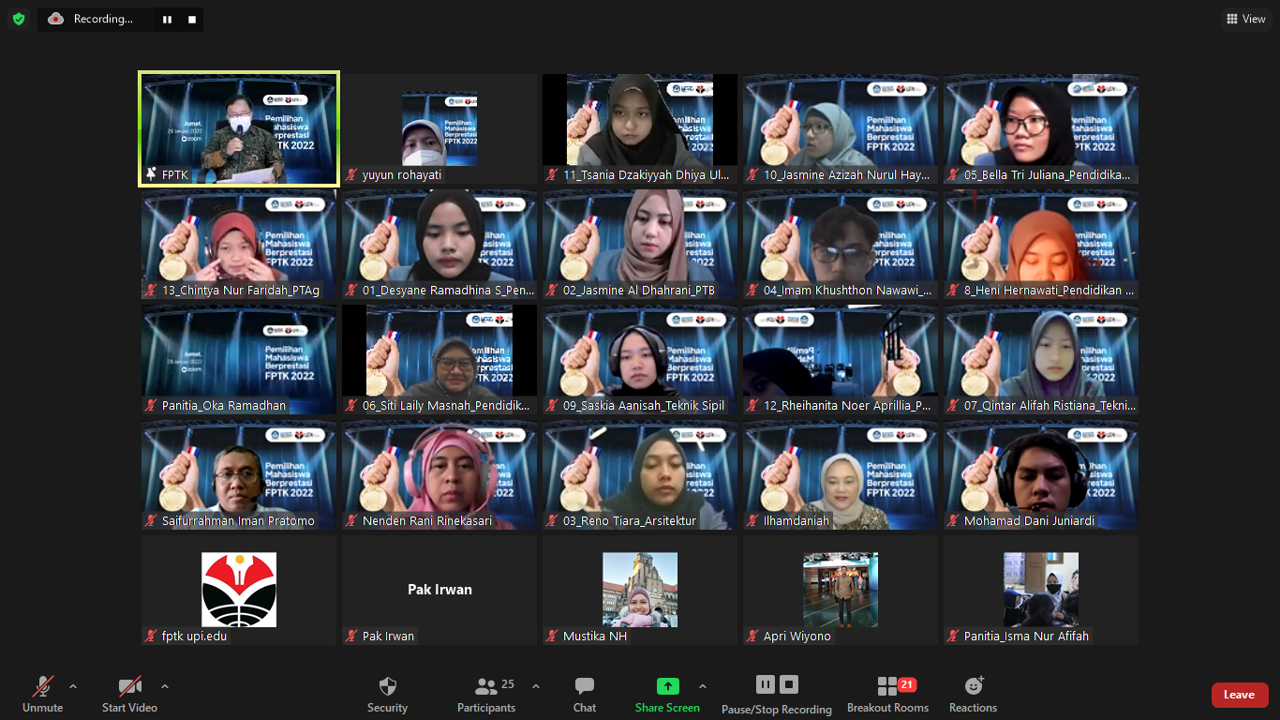Expand audio options arrow beside Unmute

point(72,686)
